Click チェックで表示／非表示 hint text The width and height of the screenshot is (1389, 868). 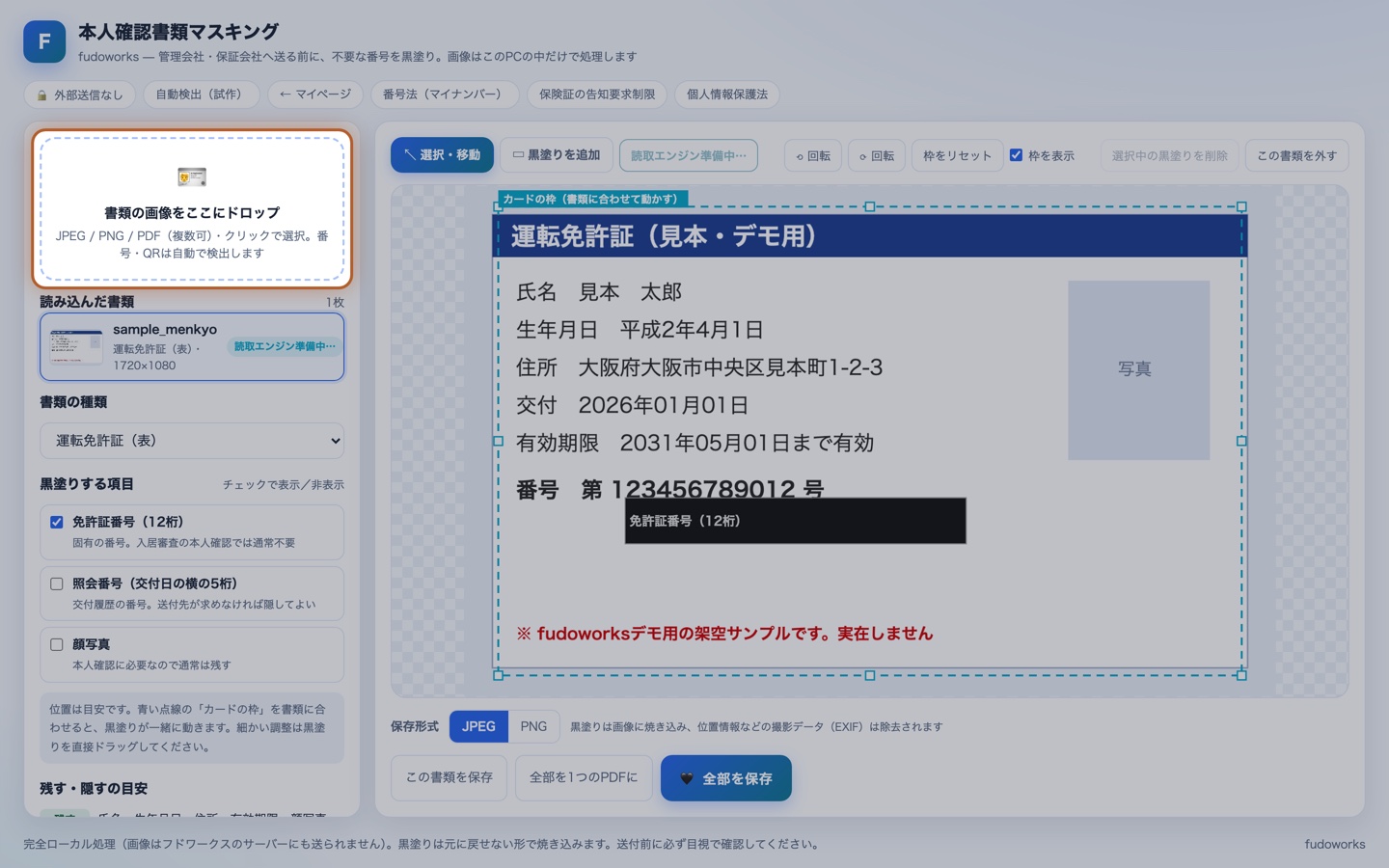tap(283, 485)
